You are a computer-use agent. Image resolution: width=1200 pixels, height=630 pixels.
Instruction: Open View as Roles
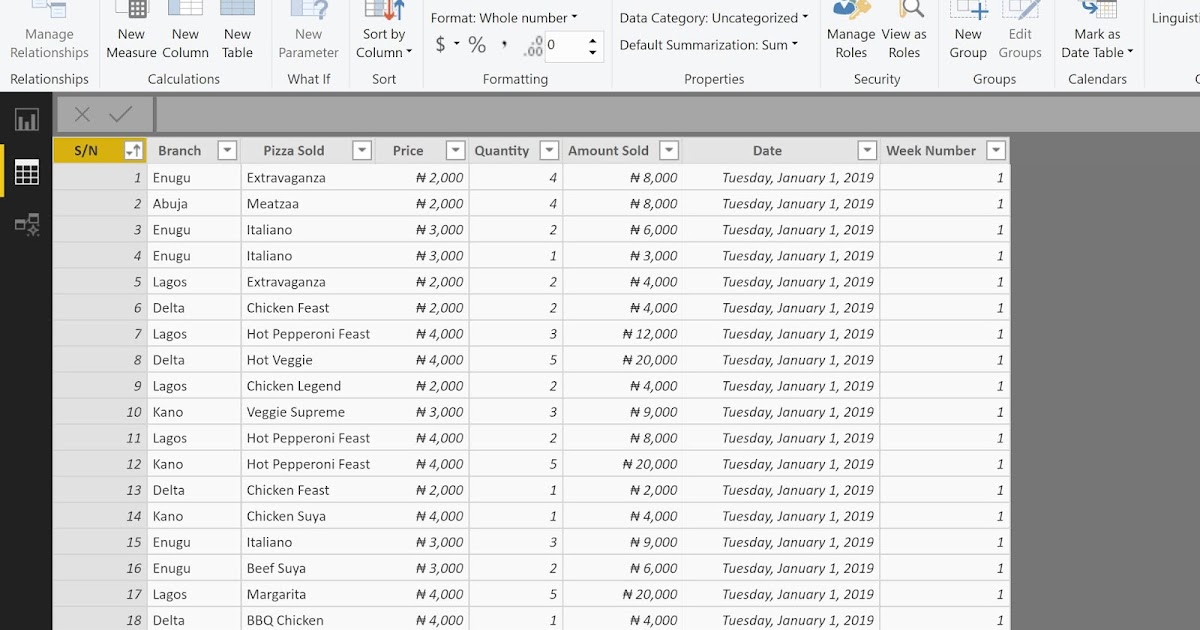click(904, 32)
